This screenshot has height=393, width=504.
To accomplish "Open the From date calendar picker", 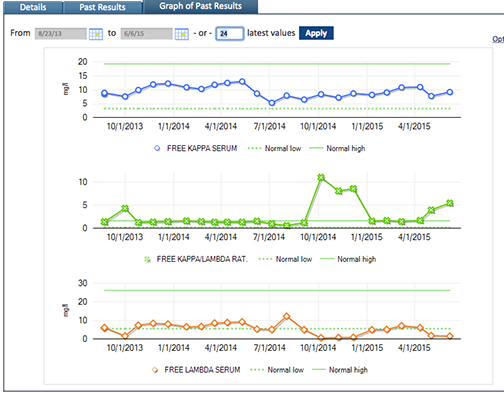I will (96, 34).
